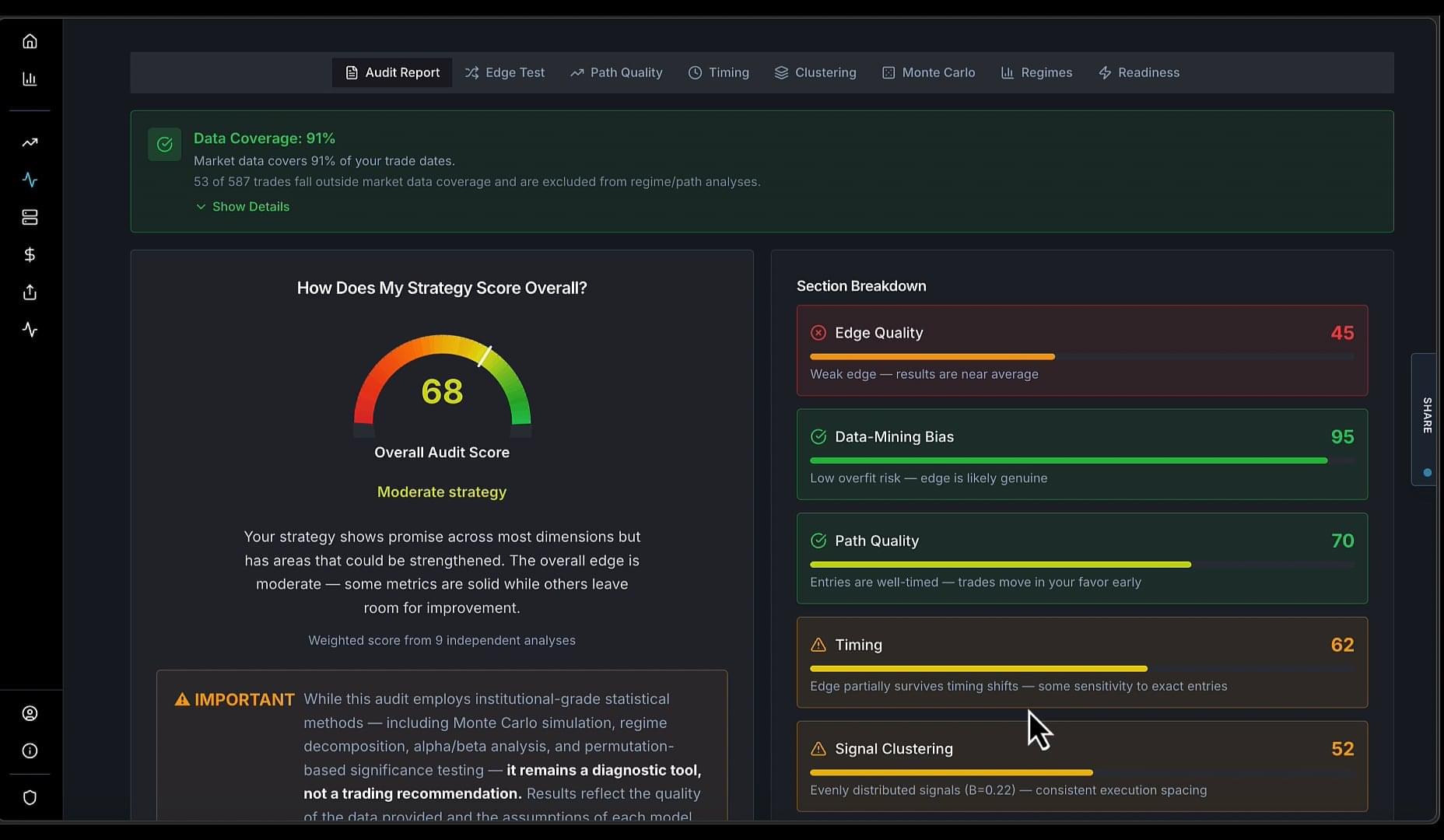Screen dimensions: 1444x840
Task: Select the upload/export icon in sidebar
Action: click(x=30, y=292)
